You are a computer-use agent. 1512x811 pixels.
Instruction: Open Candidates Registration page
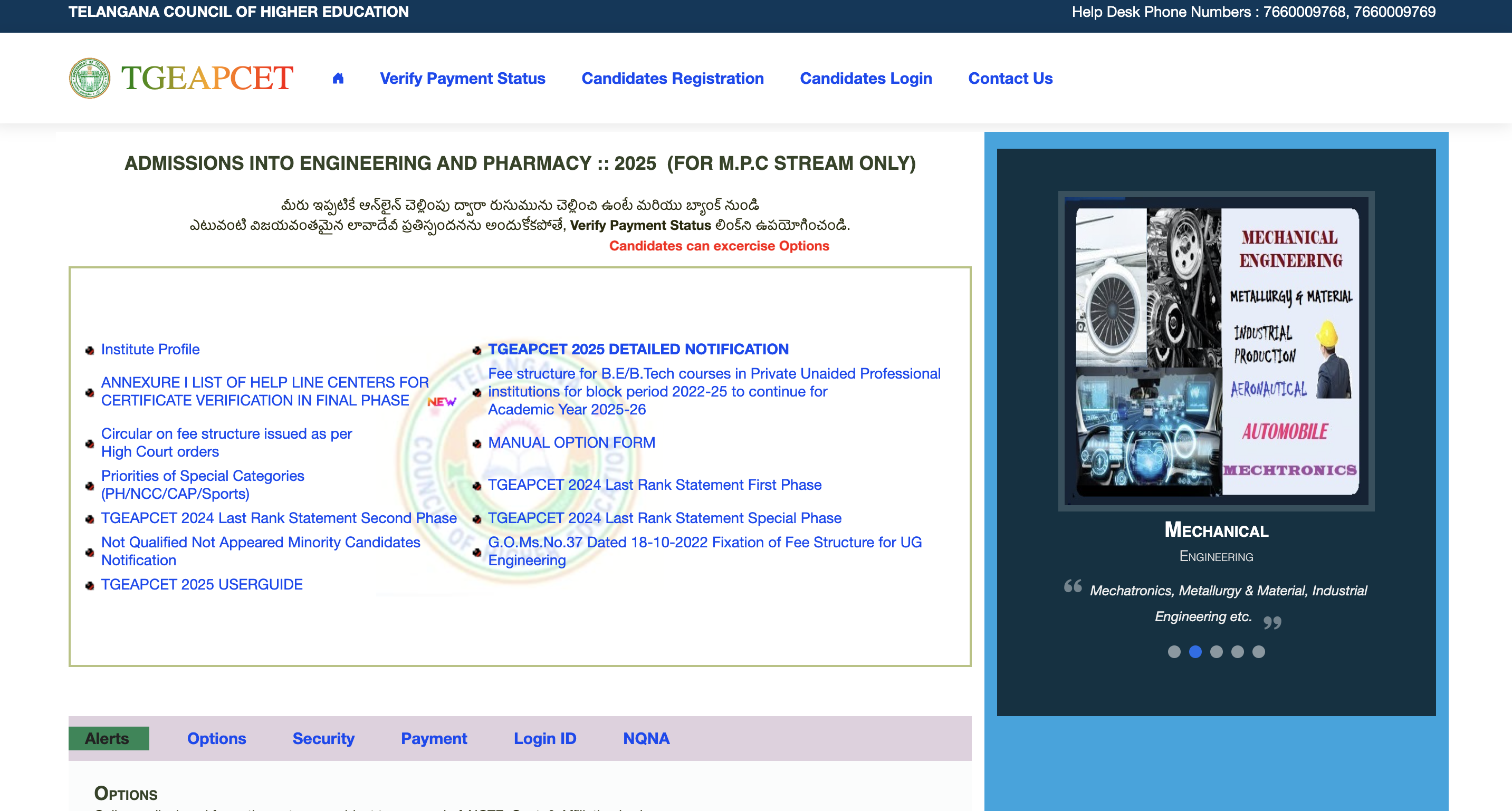pos(673,78)
